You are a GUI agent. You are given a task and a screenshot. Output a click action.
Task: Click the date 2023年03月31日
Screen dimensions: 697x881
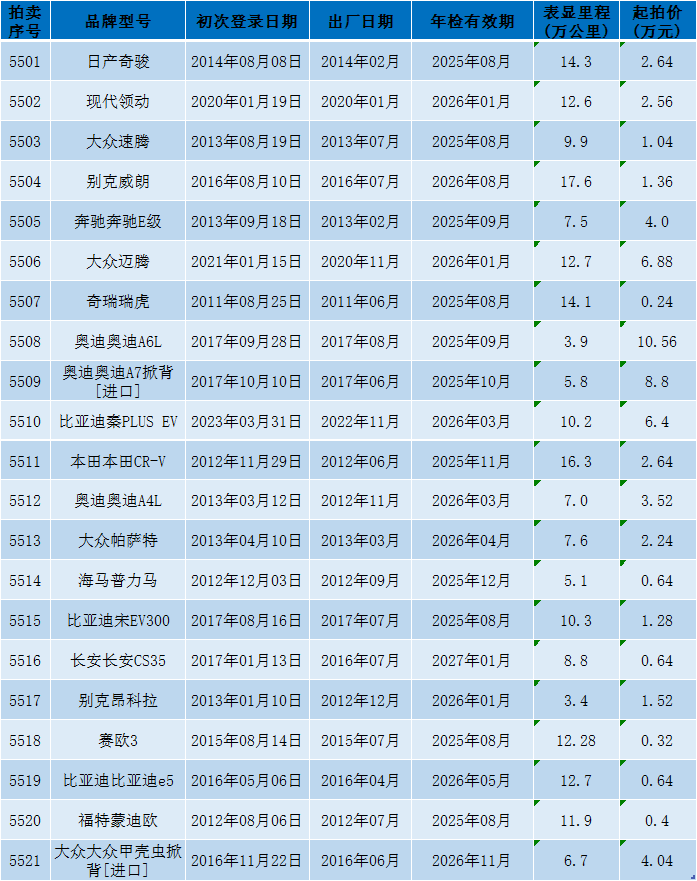[x=247, y=421]
